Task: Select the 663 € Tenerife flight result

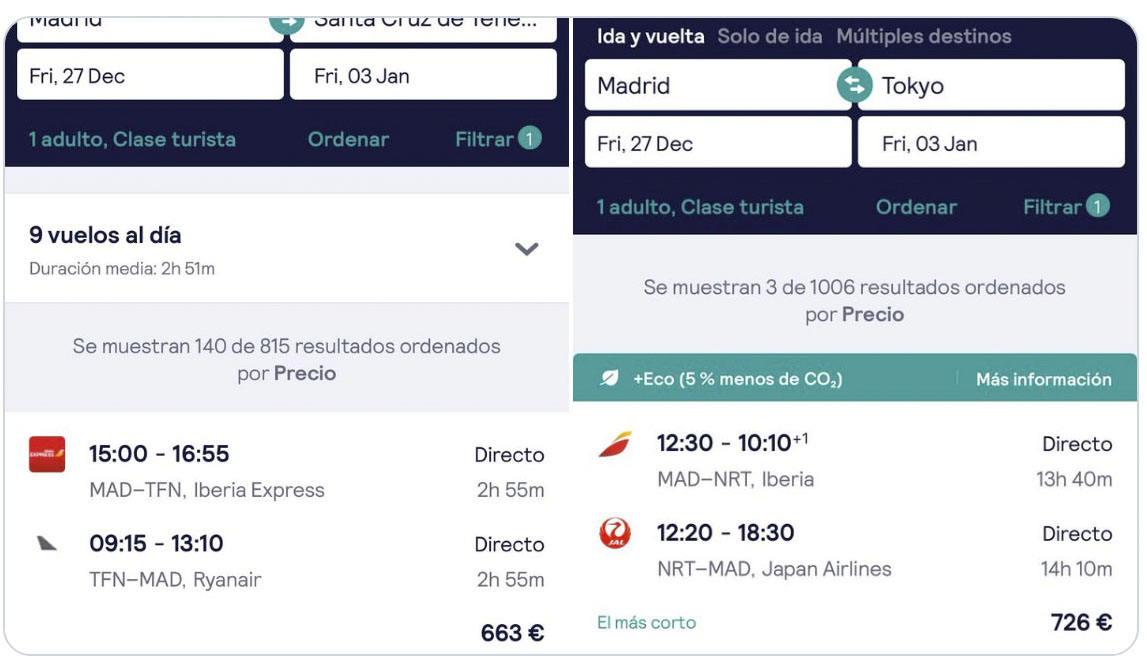Action: [287, 533]
